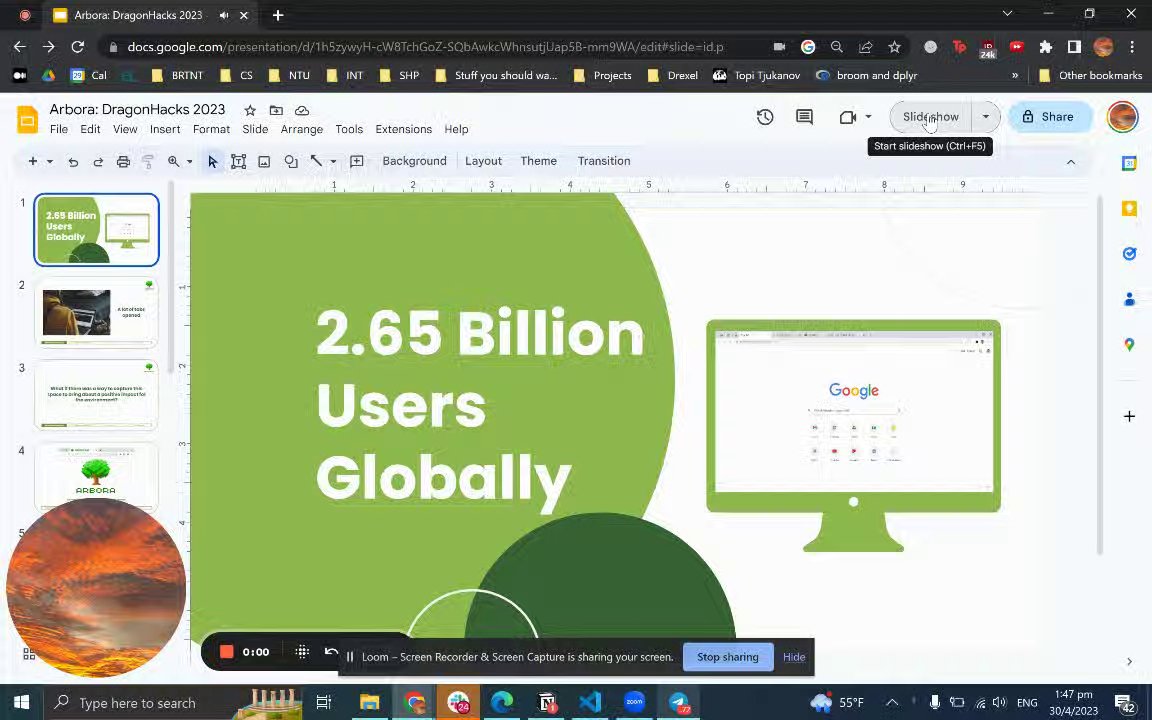Choose the Select arrow cursor tool
1152x720 pixels.
pos(213,162)
